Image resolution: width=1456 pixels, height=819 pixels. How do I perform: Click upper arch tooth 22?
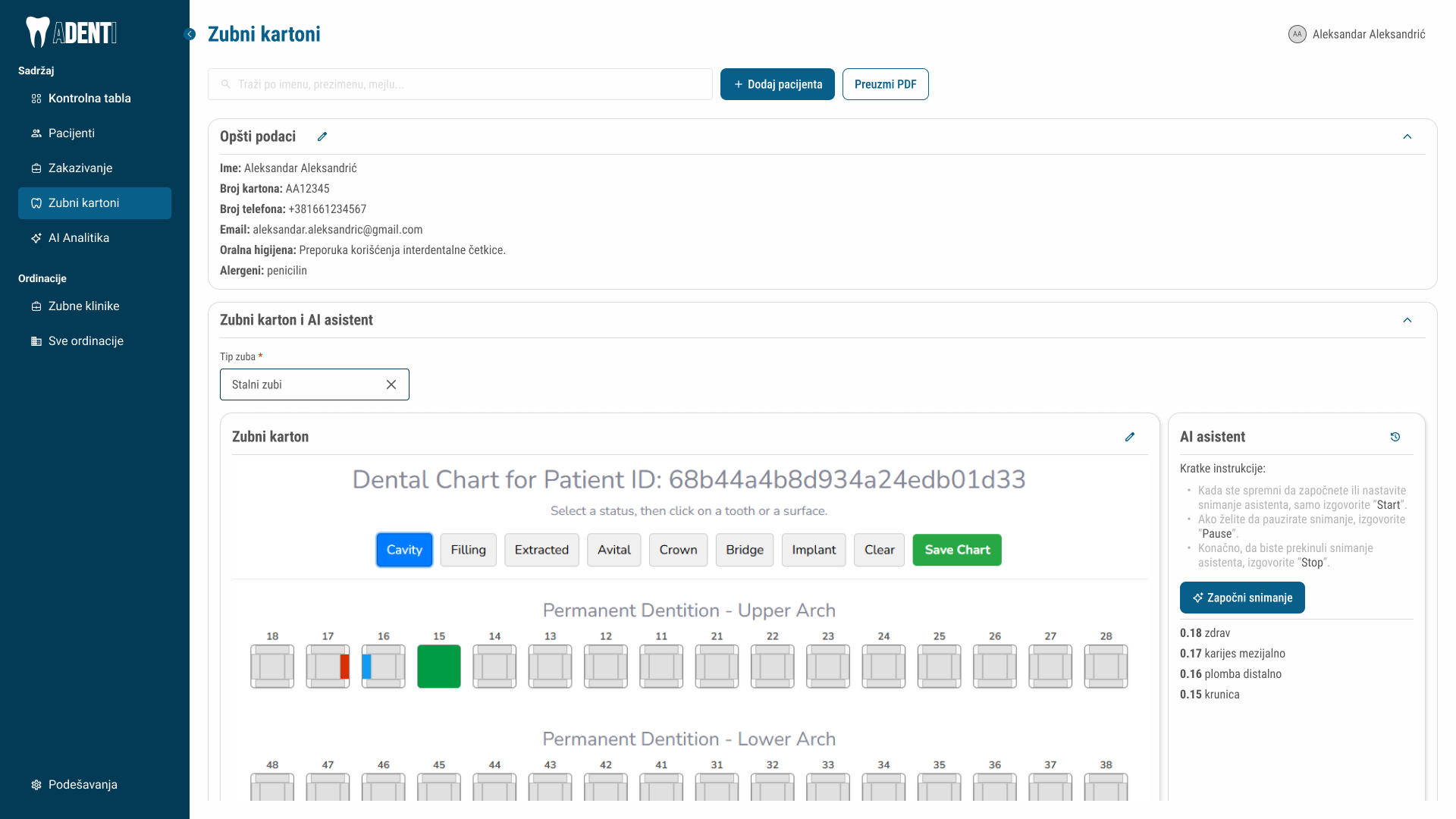773,667
